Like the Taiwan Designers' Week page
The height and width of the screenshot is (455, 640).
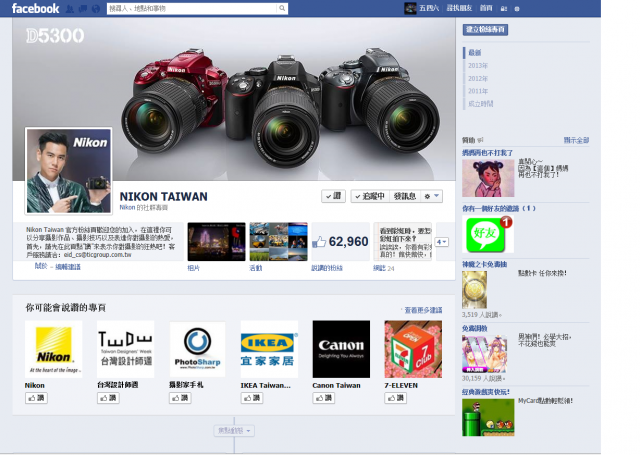tap(108, 398)
